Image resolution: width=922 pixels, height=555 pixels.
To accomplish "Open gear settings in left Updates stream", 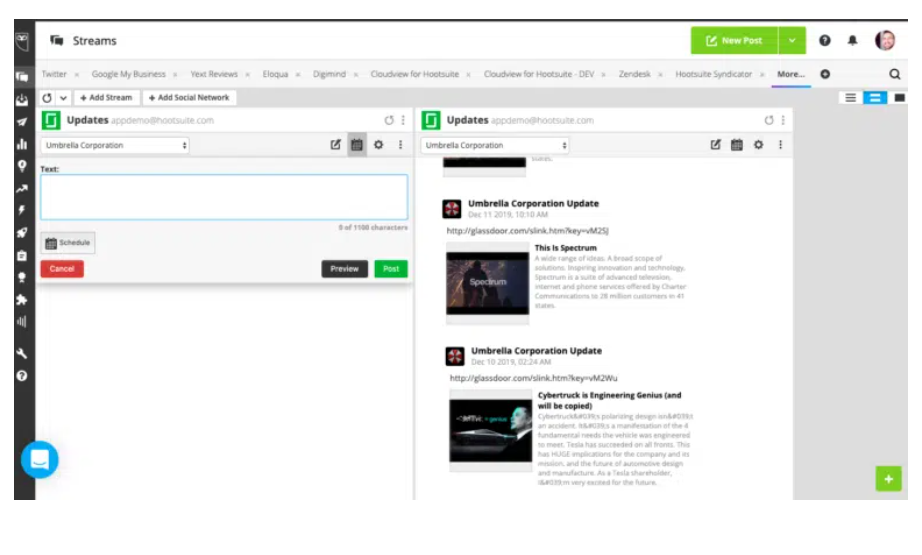I will (379, 145).
